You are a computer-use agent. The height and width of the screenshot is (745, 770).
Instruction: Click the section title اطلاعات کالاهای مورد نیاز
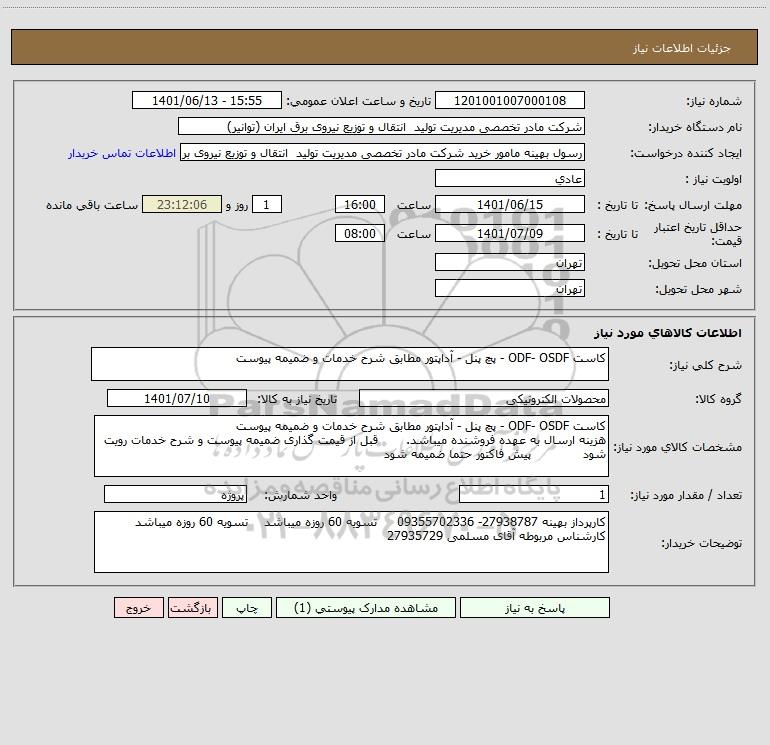(x=668, y=333)
